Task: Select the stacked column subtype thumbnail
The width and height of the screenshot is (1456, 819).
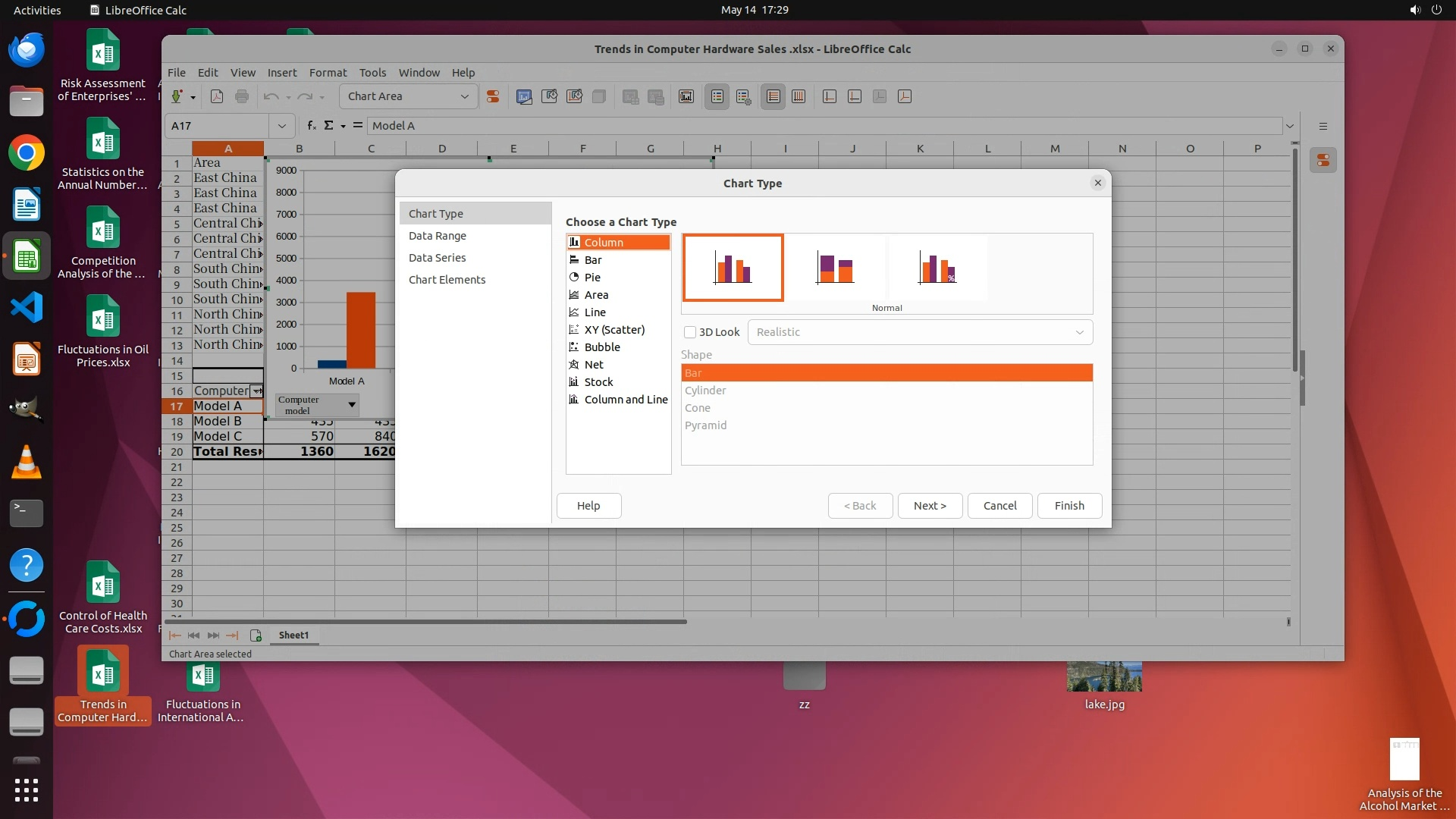Action: click(835, 268)
